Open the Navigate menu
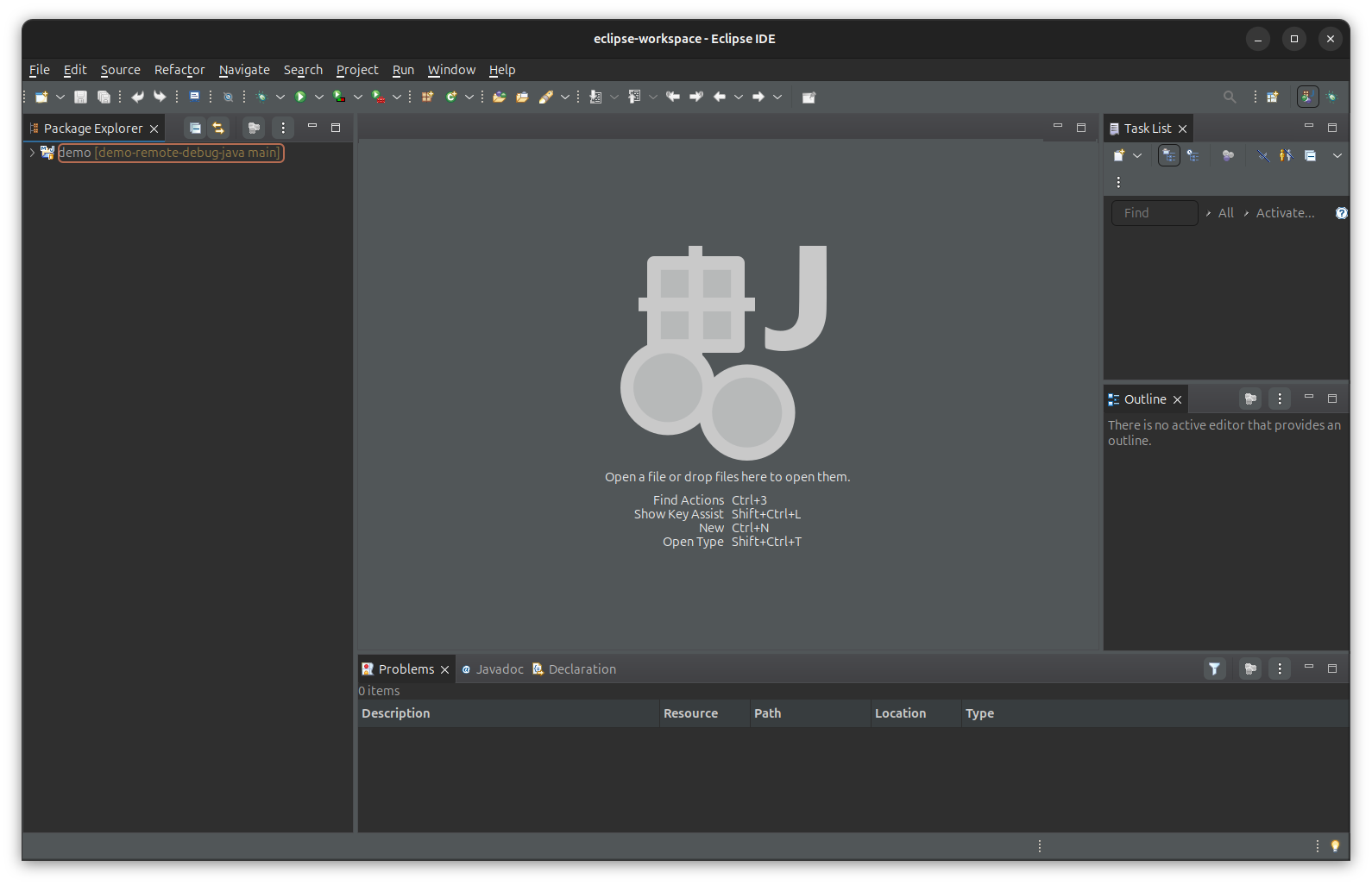Viewport: 1372px width, 885px height. (244, 70)
